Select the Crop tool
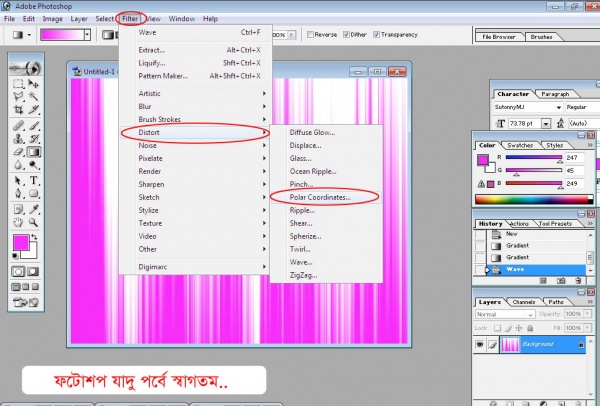The height and width of the screenshot is (406, 600). pyautogui.click(x=18, y=110)
